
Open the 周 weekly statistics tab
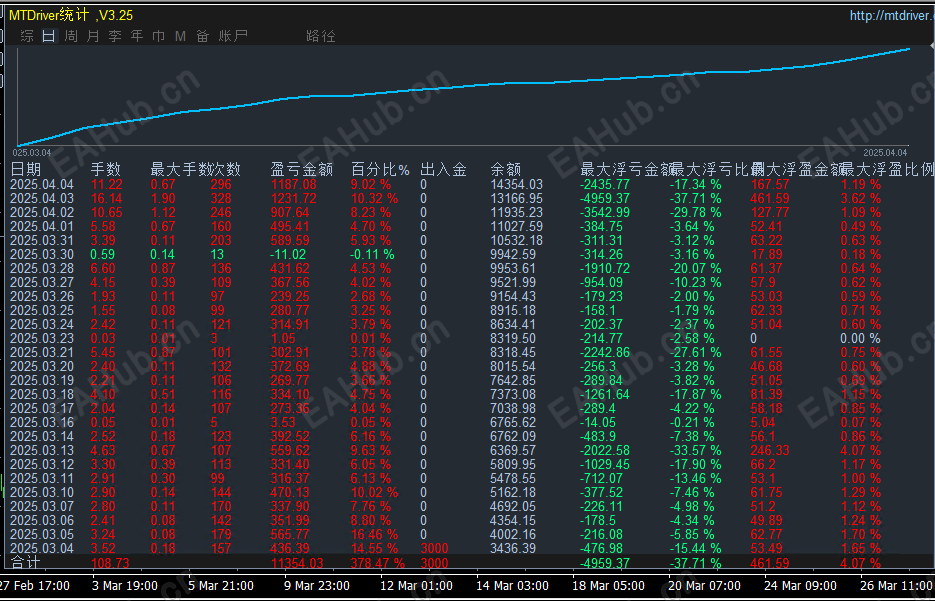point(71,36)
